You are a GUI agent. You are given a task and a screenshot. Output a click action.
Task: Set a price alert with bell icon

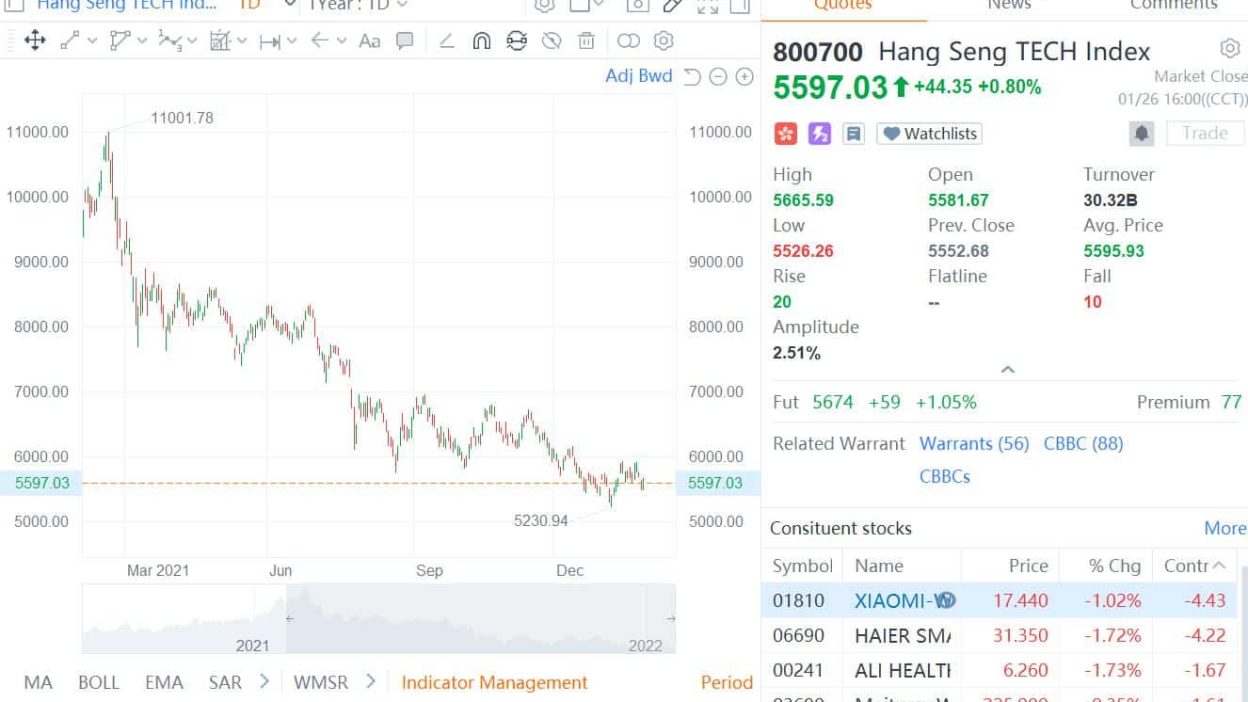(x=1142, y=134)
